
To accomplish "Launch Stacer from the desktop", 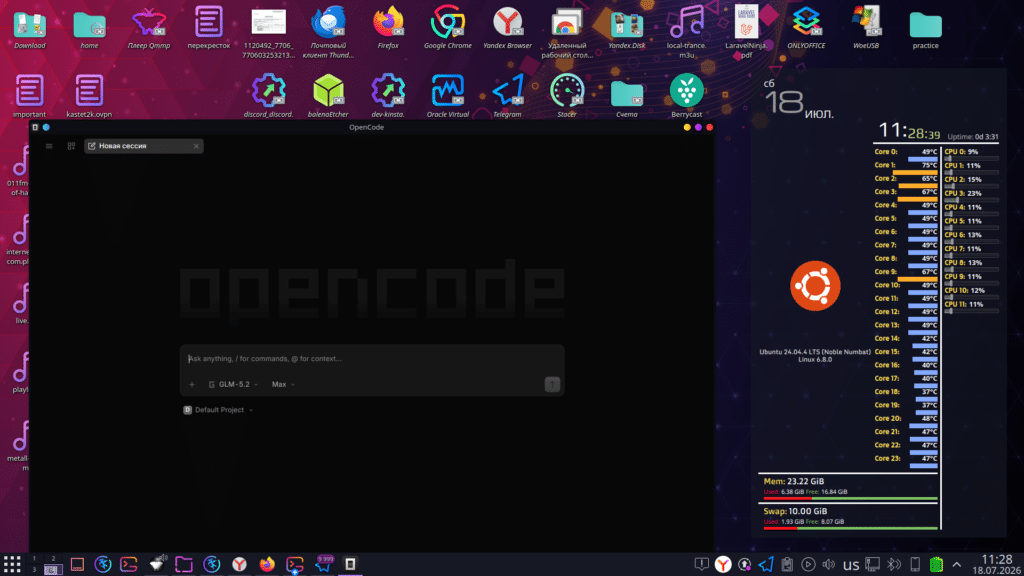I will pos(567,97).
